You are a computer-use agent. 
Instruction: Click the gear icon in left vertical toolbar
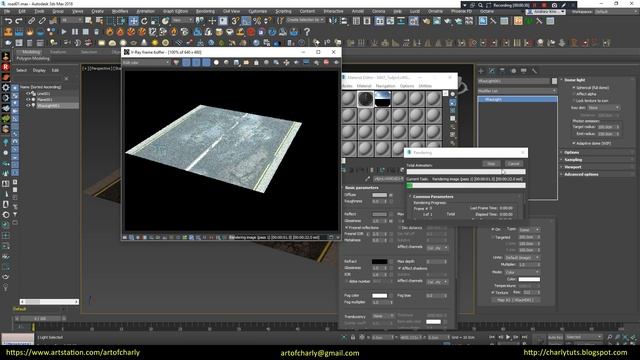(x=6, y=87)
